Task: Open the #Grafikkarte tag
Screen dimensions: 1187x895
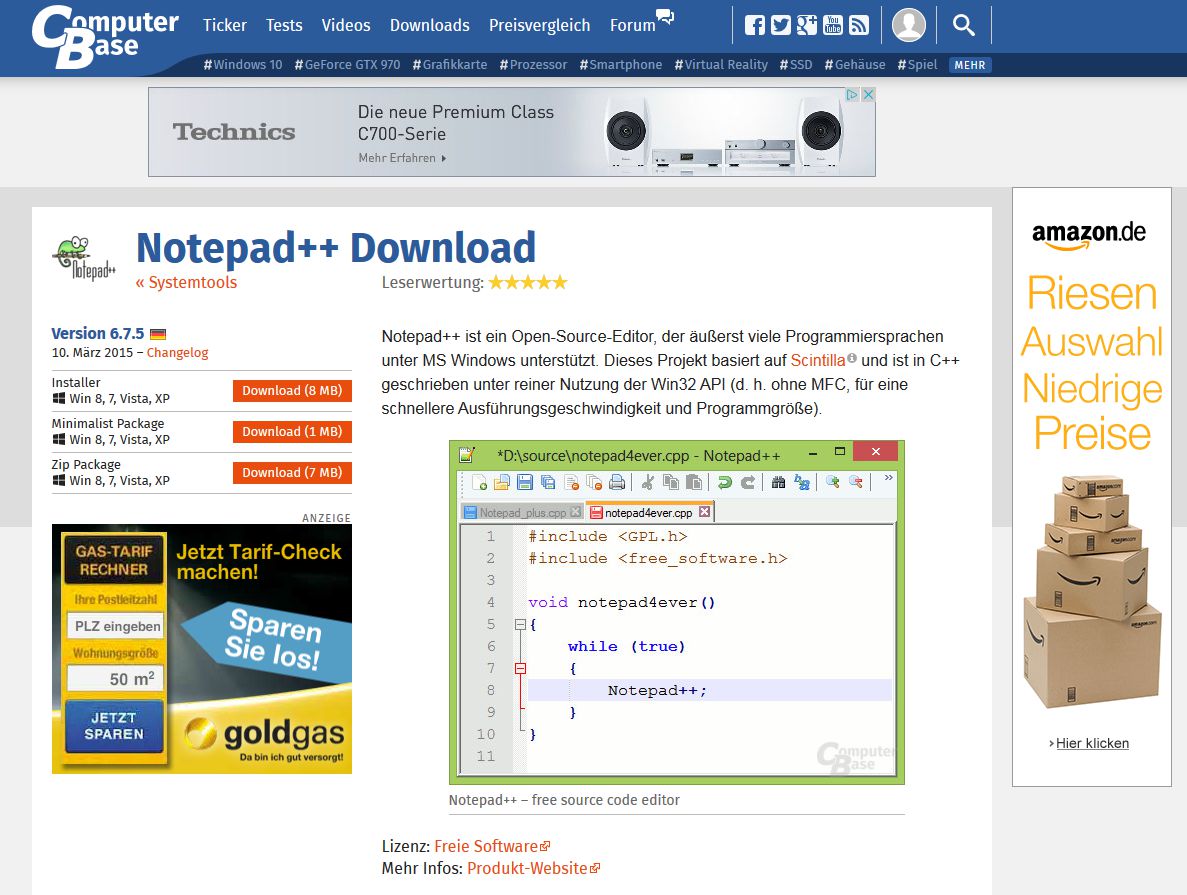Action: [x=450, y=65]
